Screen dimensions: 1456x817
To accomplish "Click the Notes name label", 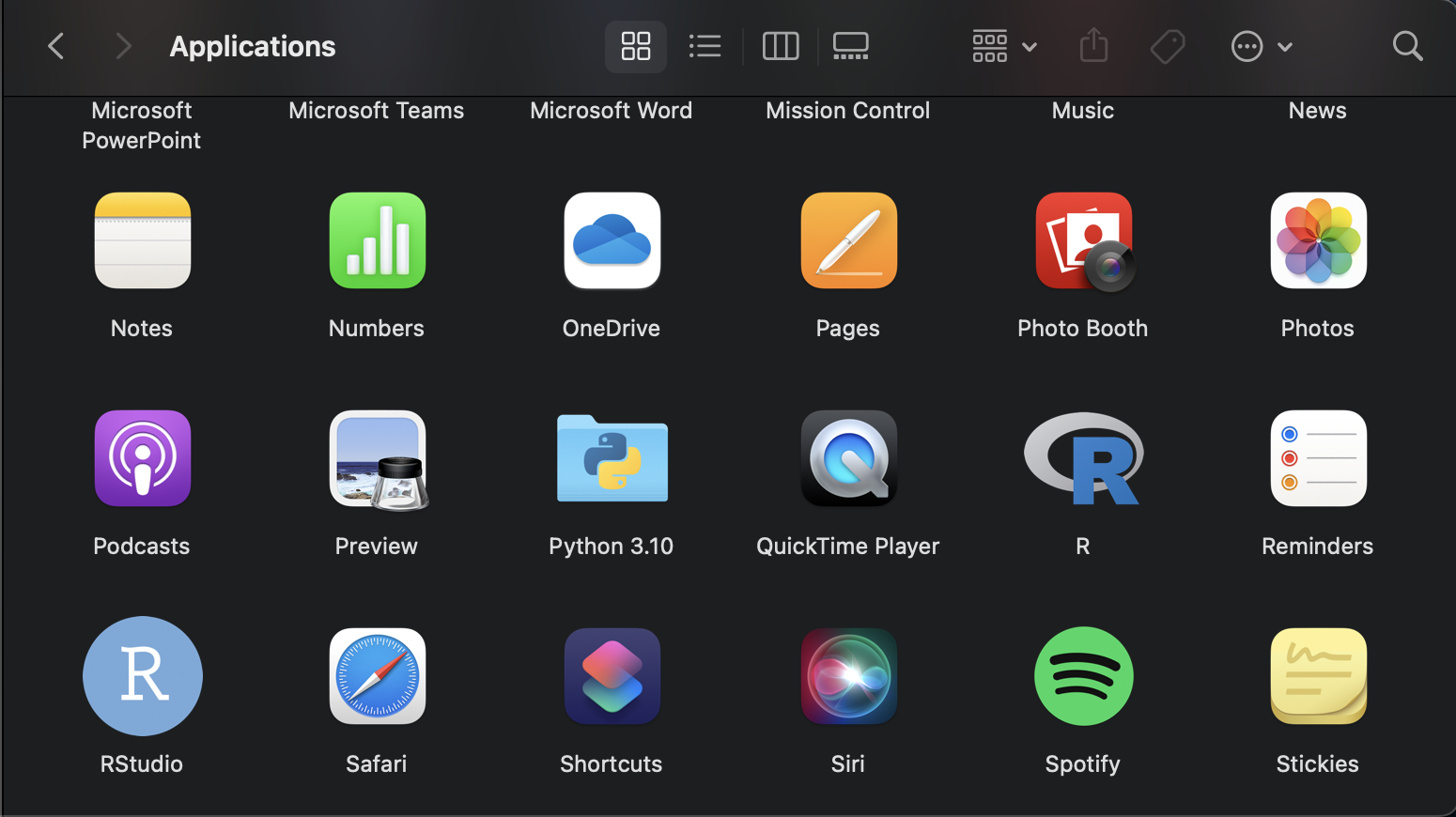I will pyautogui.click(x=142, y=329).
